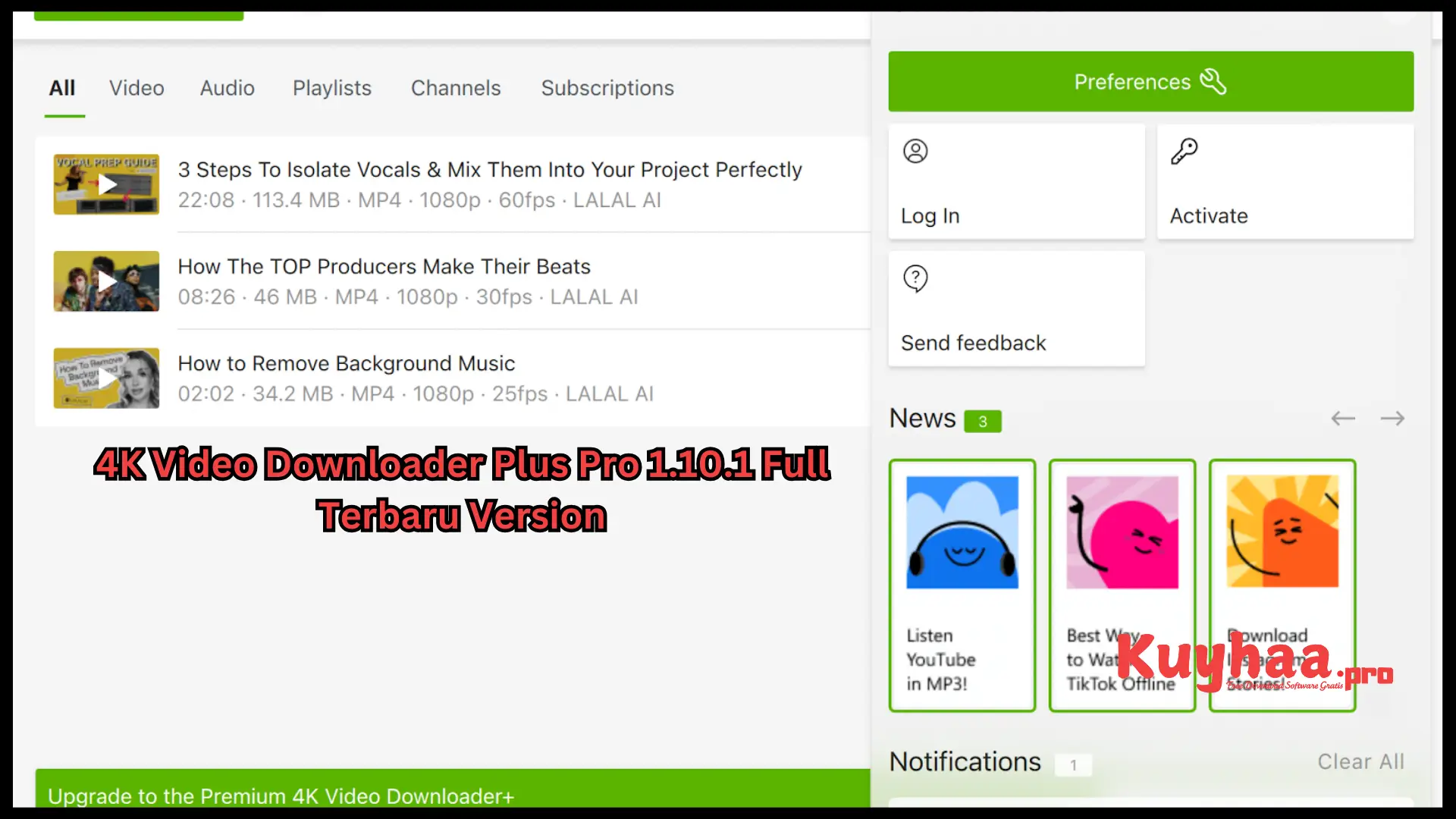Image resolution: width=1456 pixels, height=819 pixels.
Task: Toggle the Notifications panel open
Action: click(x=965, y=761)
